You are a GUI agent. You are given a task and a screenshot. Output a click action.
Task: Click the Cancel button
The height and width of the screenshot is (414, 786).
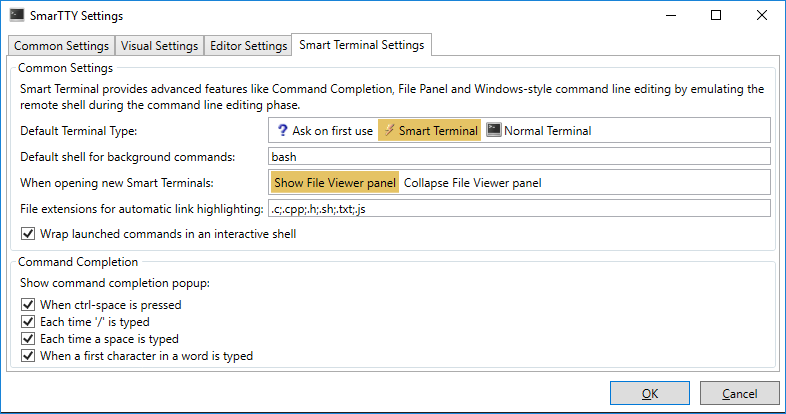(739, 393)
